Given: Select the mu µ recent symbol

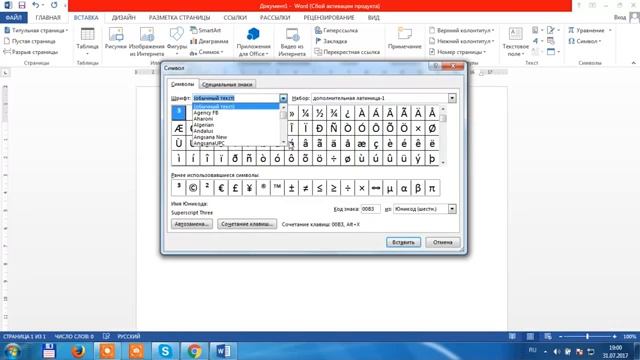Looking at the screenshot, I should tap(390, 188).
